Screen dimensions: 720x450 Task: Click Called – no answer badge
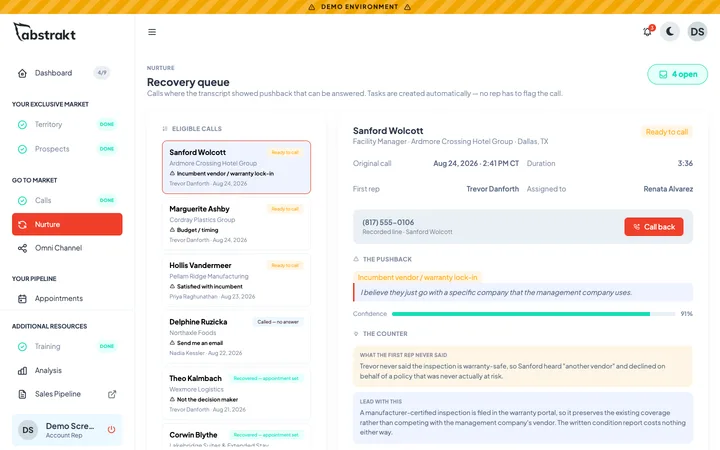(x=278, y=322)
